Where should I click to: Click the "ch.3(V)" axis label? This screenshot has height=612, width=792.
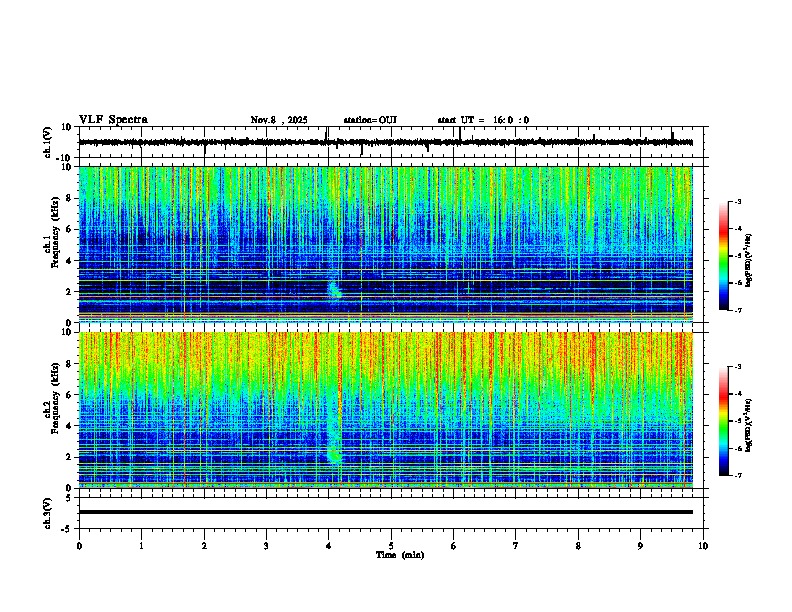coord(48,514)
